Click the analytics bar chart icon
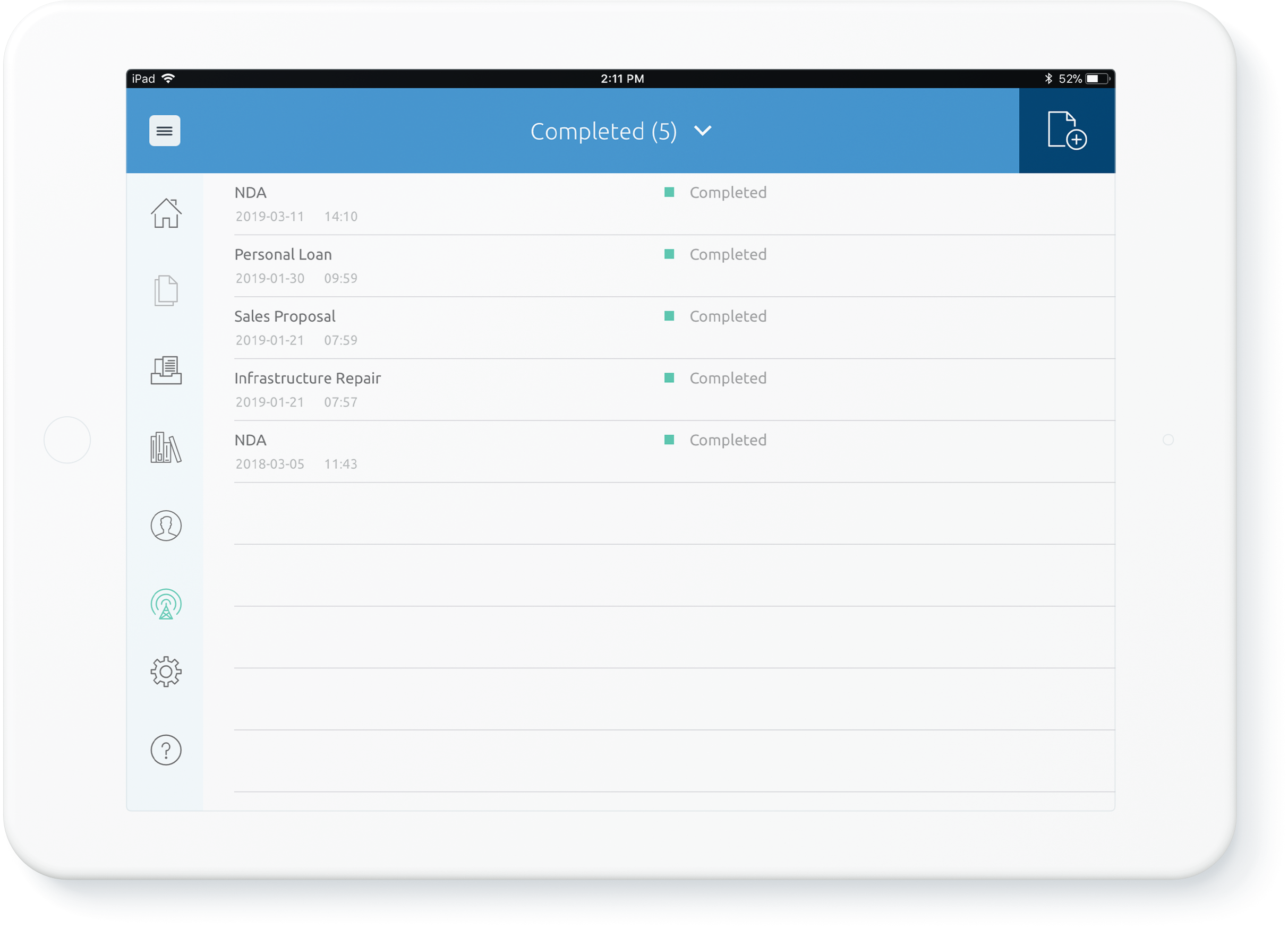1288x929 pixels. click(x=165, y=448)
